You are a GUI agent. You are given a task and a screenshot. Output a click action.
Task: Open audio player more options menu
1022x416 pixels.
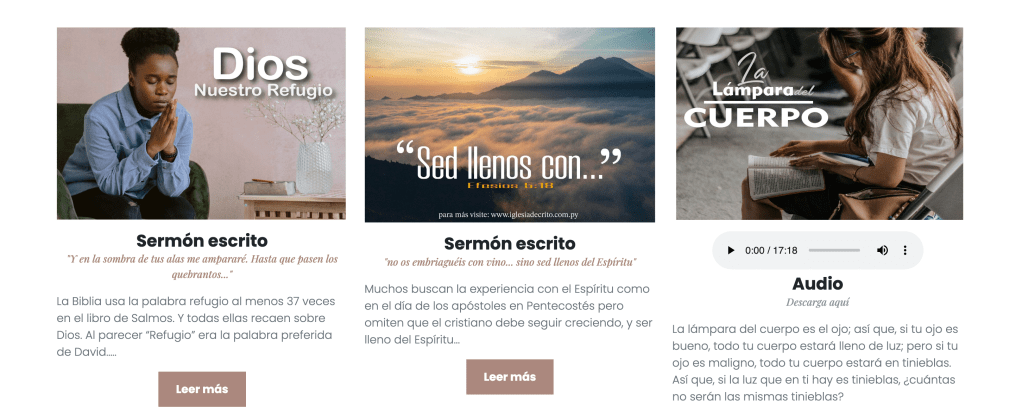(905, 250)
